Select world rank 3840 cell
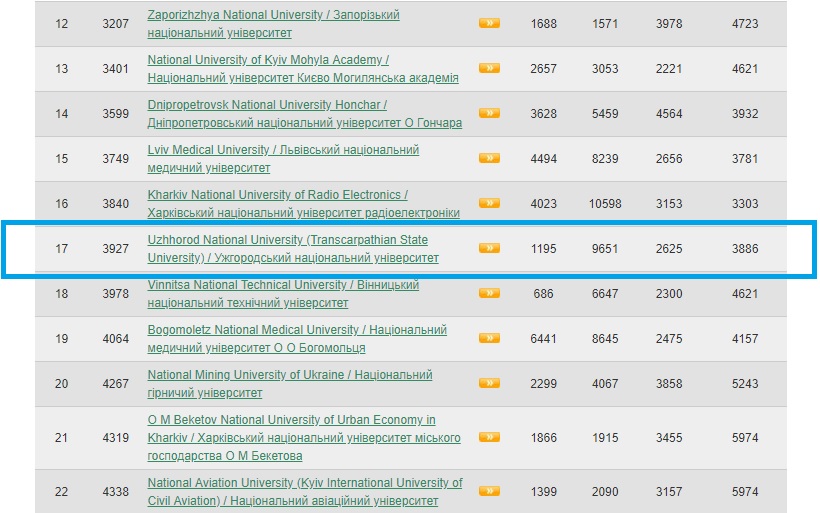 tap(116, 204)
